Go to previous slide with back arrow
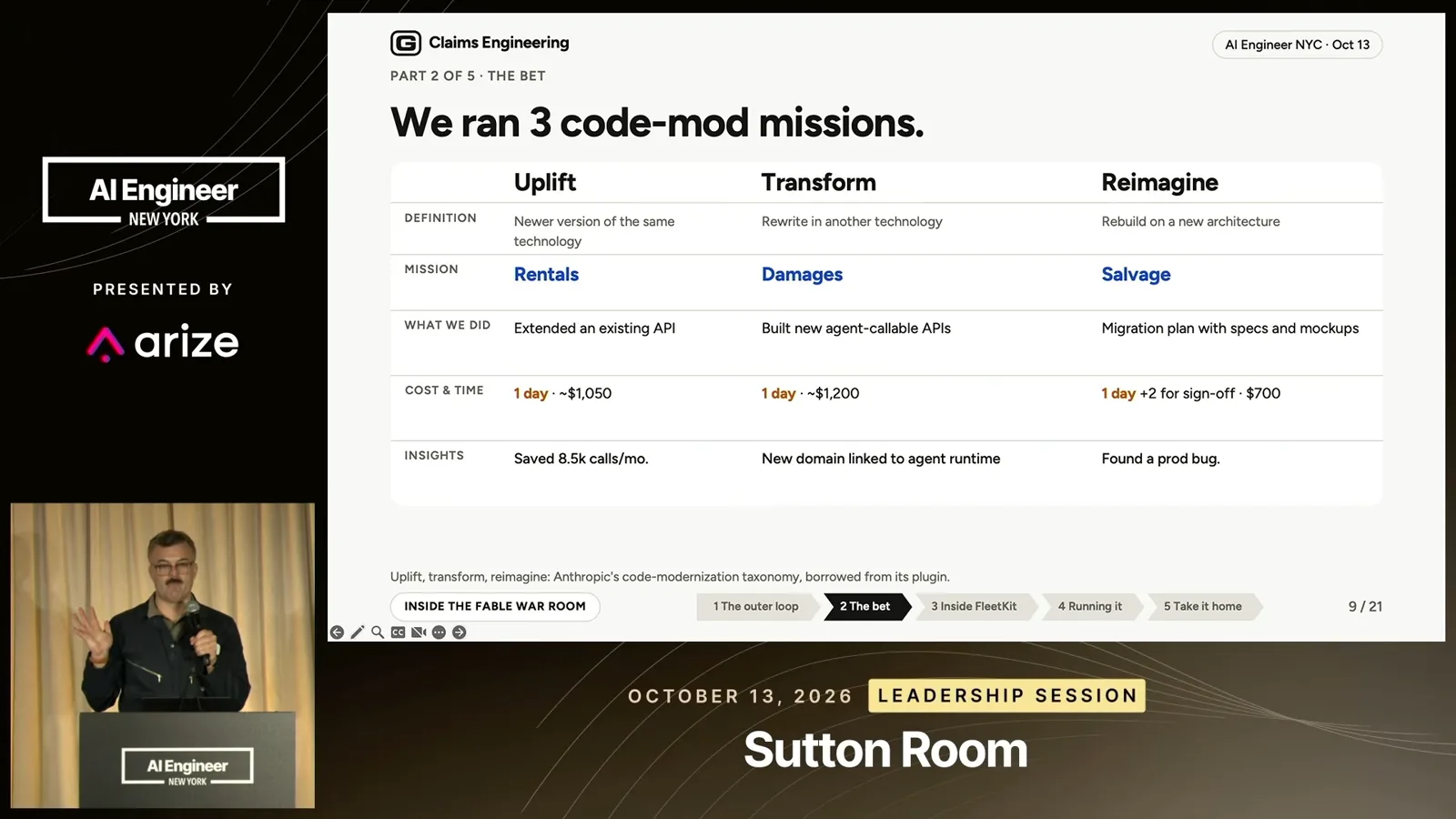Image resolution: width=1456 pixels, height=819 pixels. pyautogui.click(x=337, y=632)
